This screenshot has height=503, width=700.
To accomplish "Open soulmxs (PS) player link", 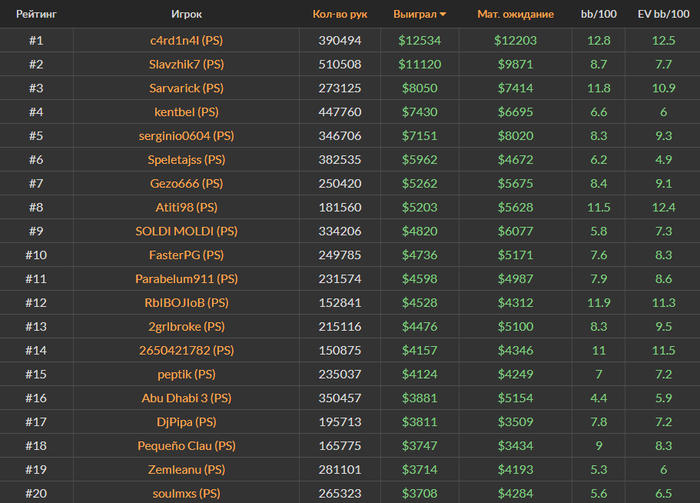I will [x=187, y=494].
